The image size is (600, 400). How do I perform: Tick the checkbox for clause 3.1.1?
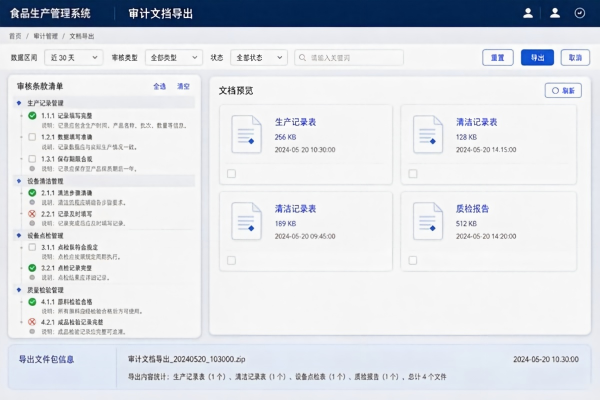click(32, 247)
